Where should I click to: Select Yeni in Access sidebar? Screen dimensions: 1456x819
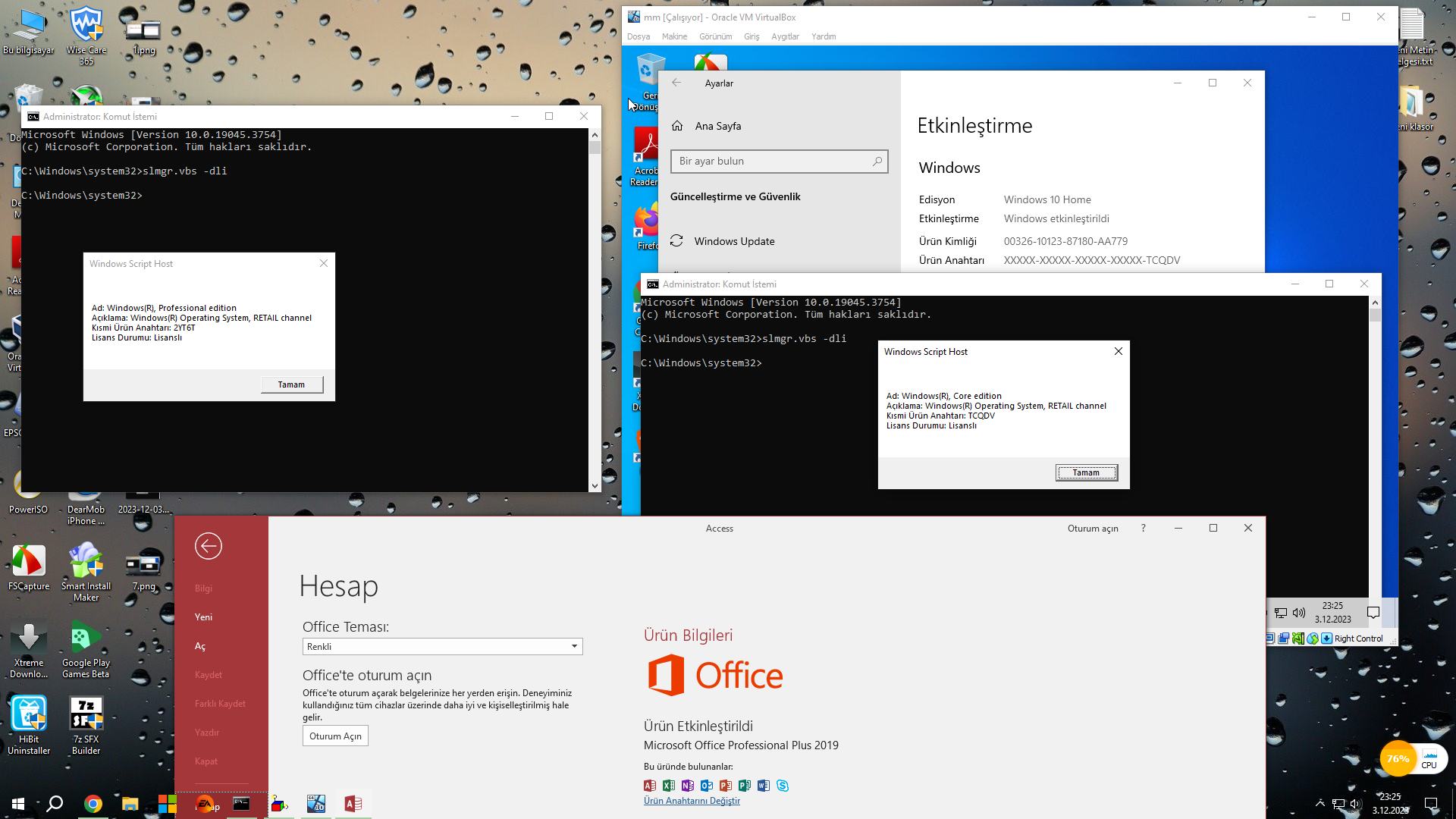pyautogui.click(x=203, y=617)
